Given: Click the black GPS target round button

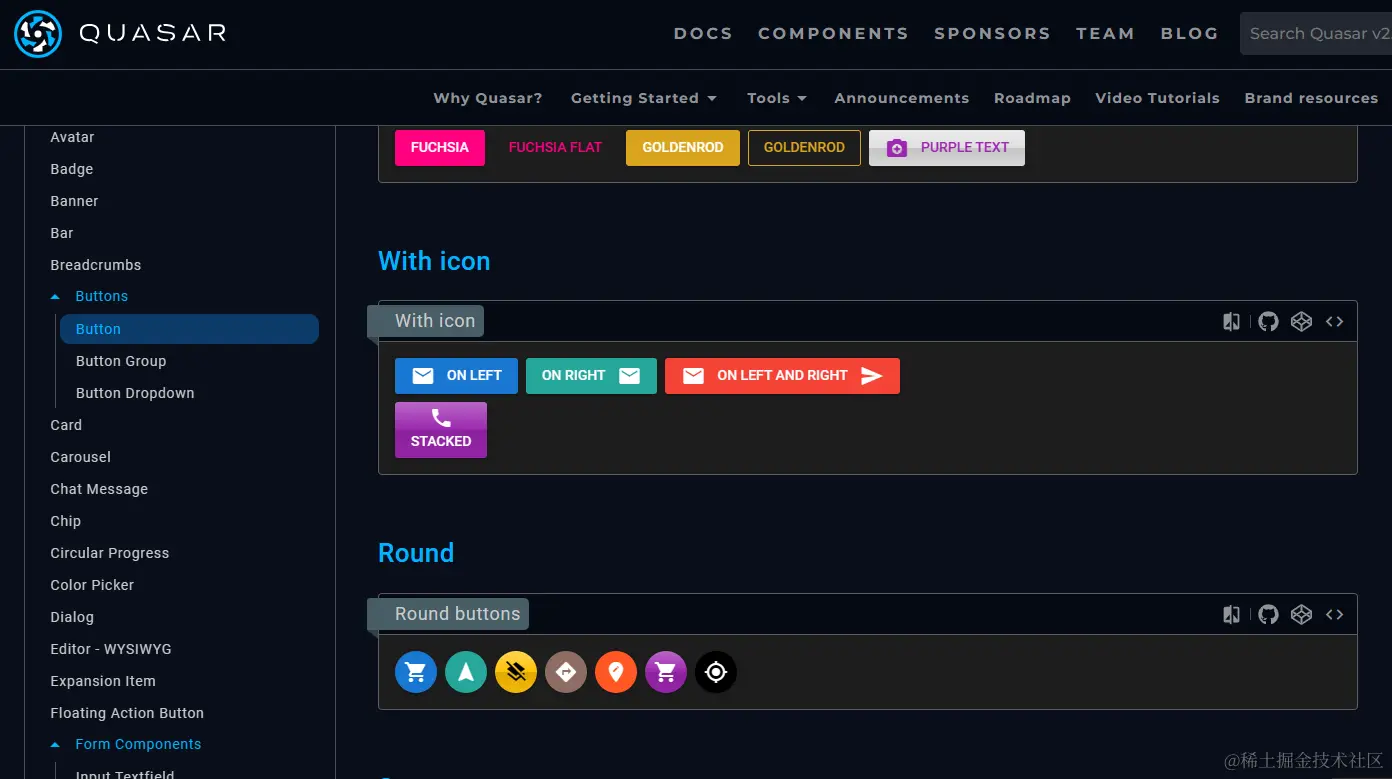Looking at the screenshot, I should [716, 672].
